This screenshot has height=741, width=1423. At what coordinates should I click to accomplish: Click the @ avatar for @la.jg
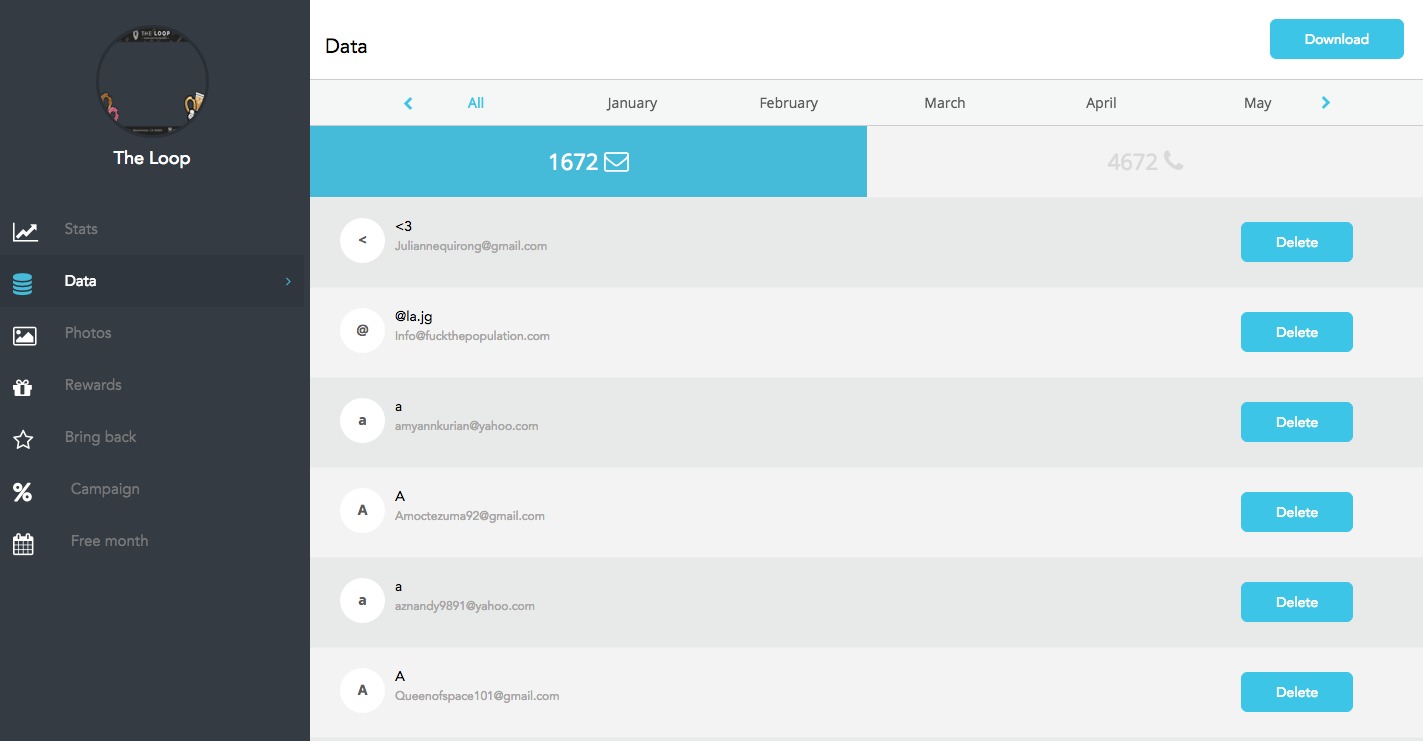tap(362, 331)
